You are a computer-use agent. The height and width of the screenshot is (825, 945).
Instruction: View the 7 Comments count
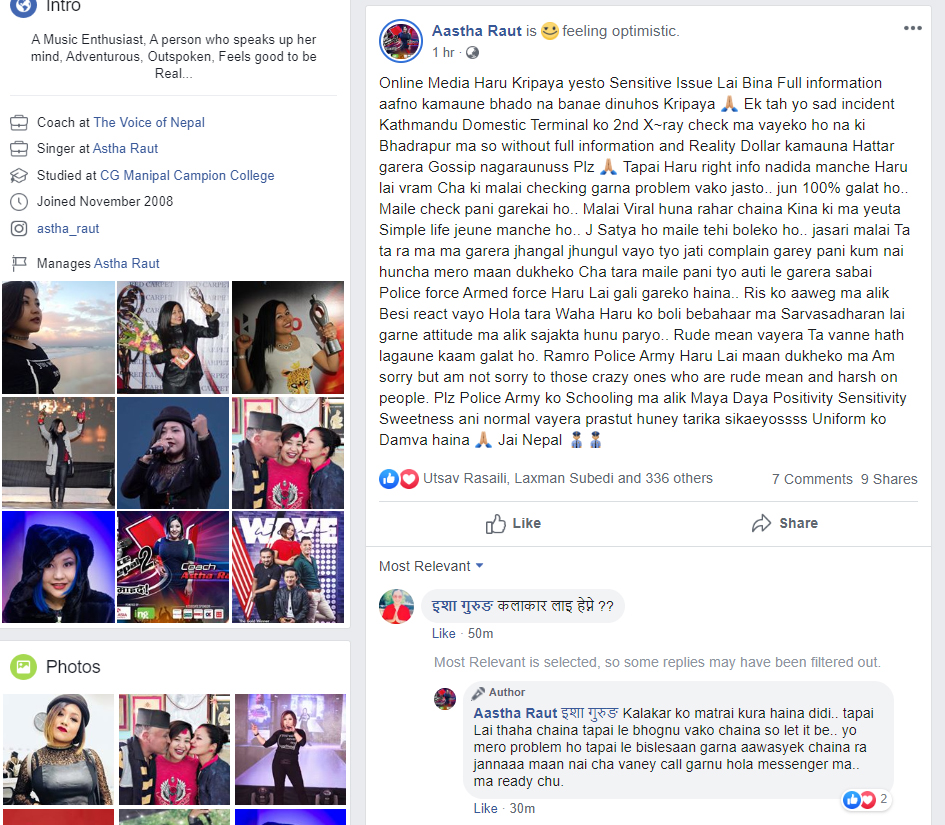(x=812, y=479)
